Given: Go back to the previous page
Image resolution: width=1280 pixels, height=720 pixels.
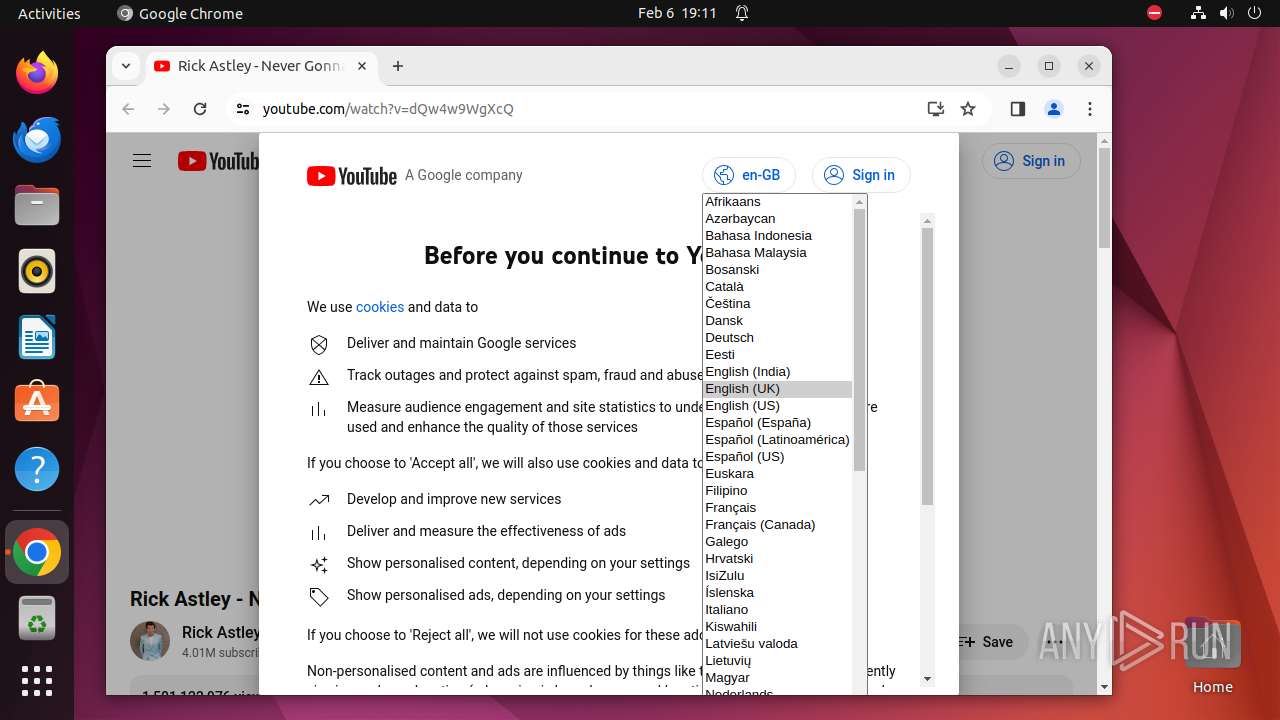Looking at the screenshot, I should pyautogui.click(x=127, y=109).
